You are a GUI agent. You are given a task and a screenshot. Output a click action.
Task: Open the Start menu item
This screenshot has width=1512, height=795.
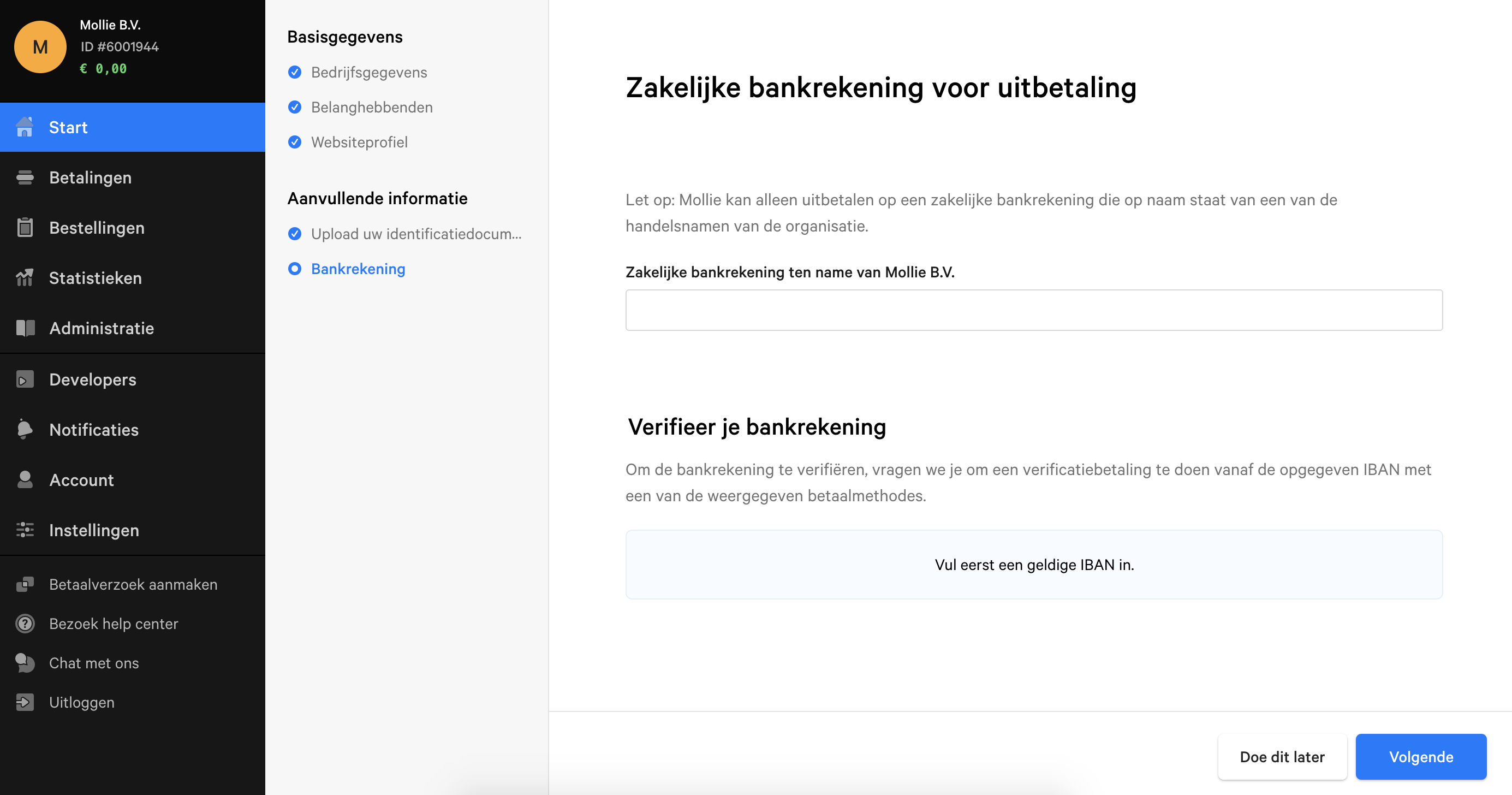coord(133,127)
